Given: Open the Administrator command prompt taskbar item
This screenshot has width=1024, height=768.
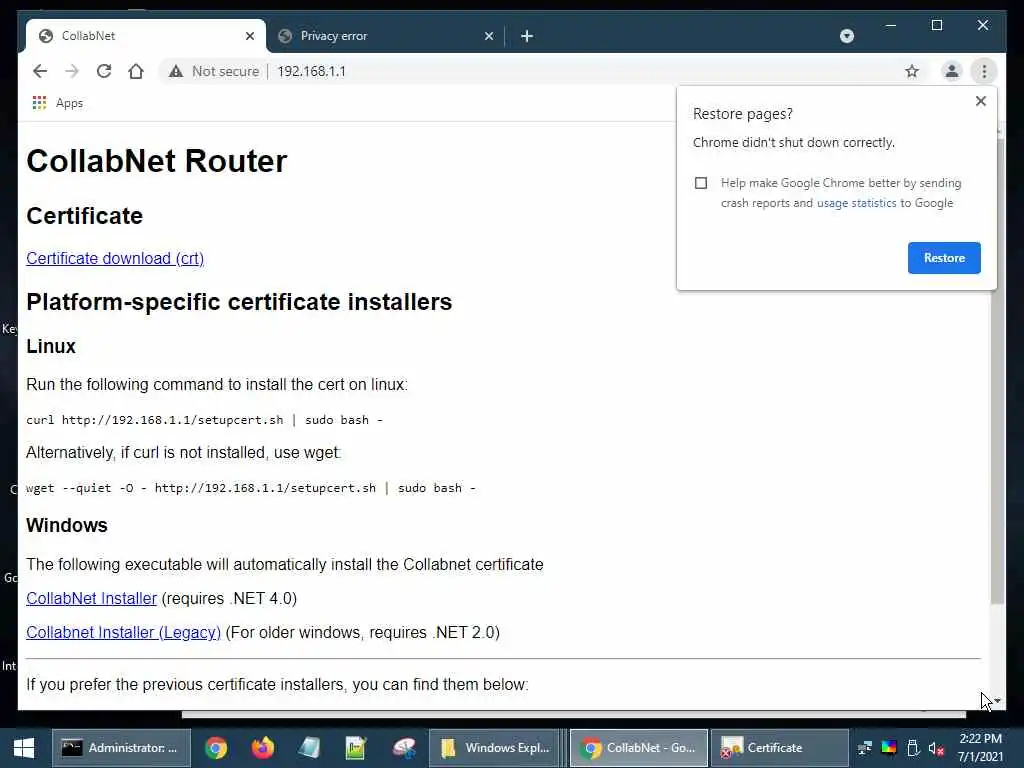Looking at the screenshot, I should coord(121,748).
